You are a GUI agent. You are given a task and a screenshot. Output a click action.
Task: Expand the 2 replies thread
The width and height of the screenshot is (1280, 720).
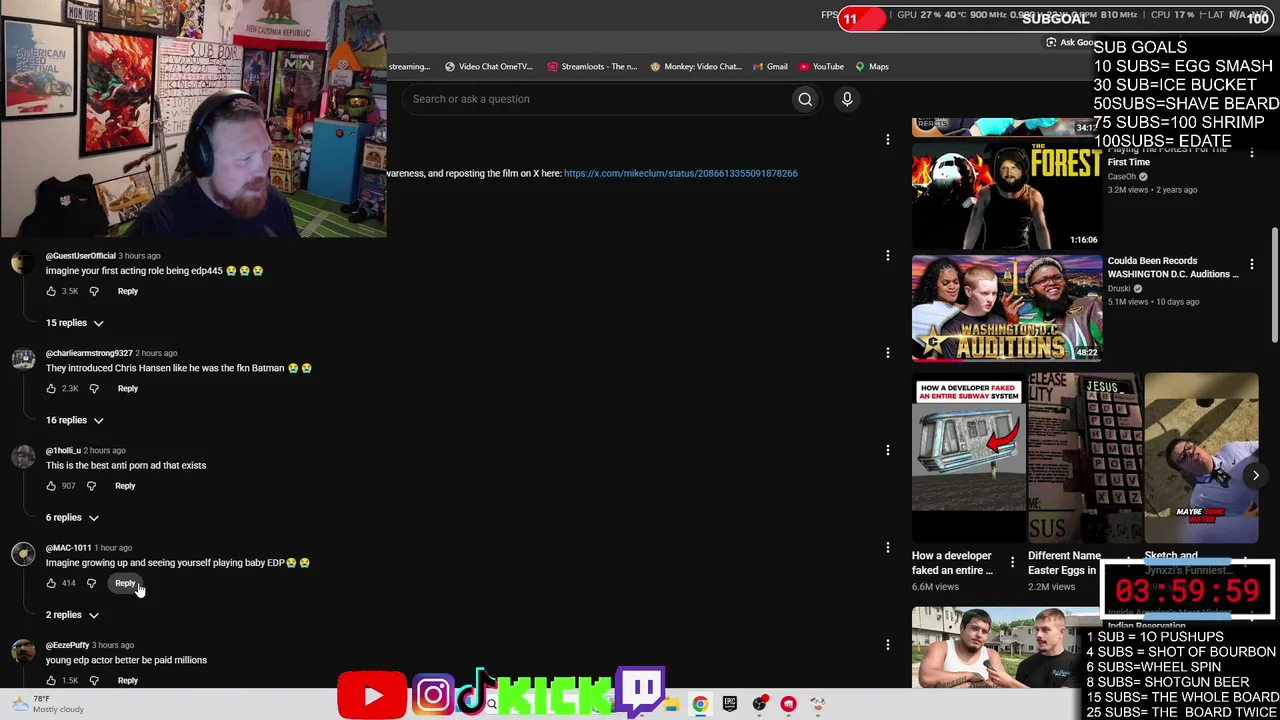(x=73, y=615)
